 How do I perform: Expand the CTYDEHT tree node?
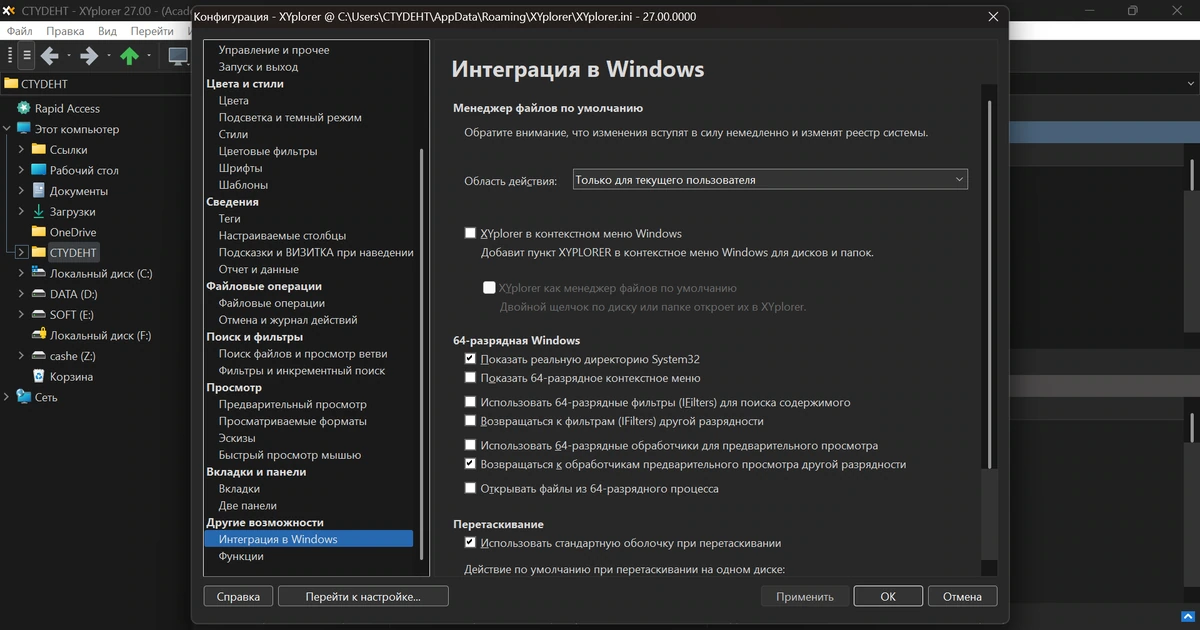(22, 252)
